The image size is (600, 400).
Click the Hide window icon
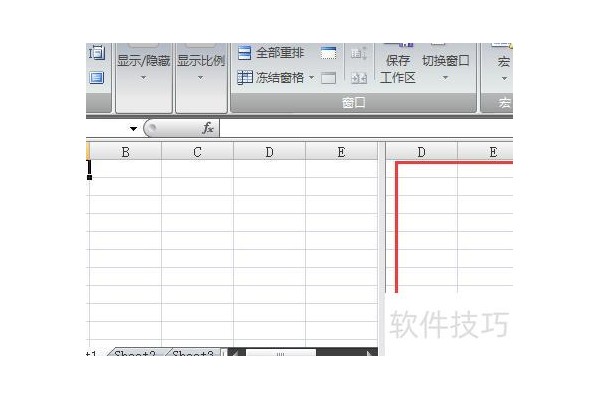click(328, 78)
